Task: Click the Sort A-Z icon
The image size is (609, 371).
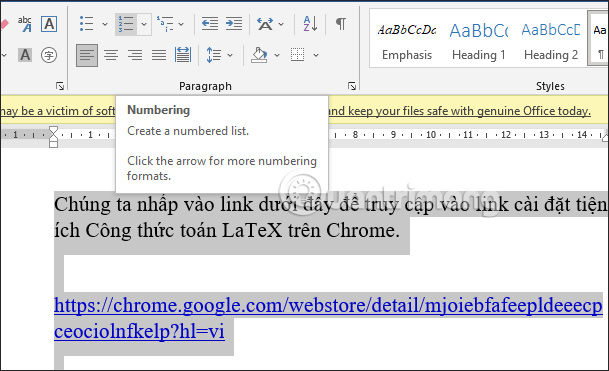Action: tap(310, 24)
